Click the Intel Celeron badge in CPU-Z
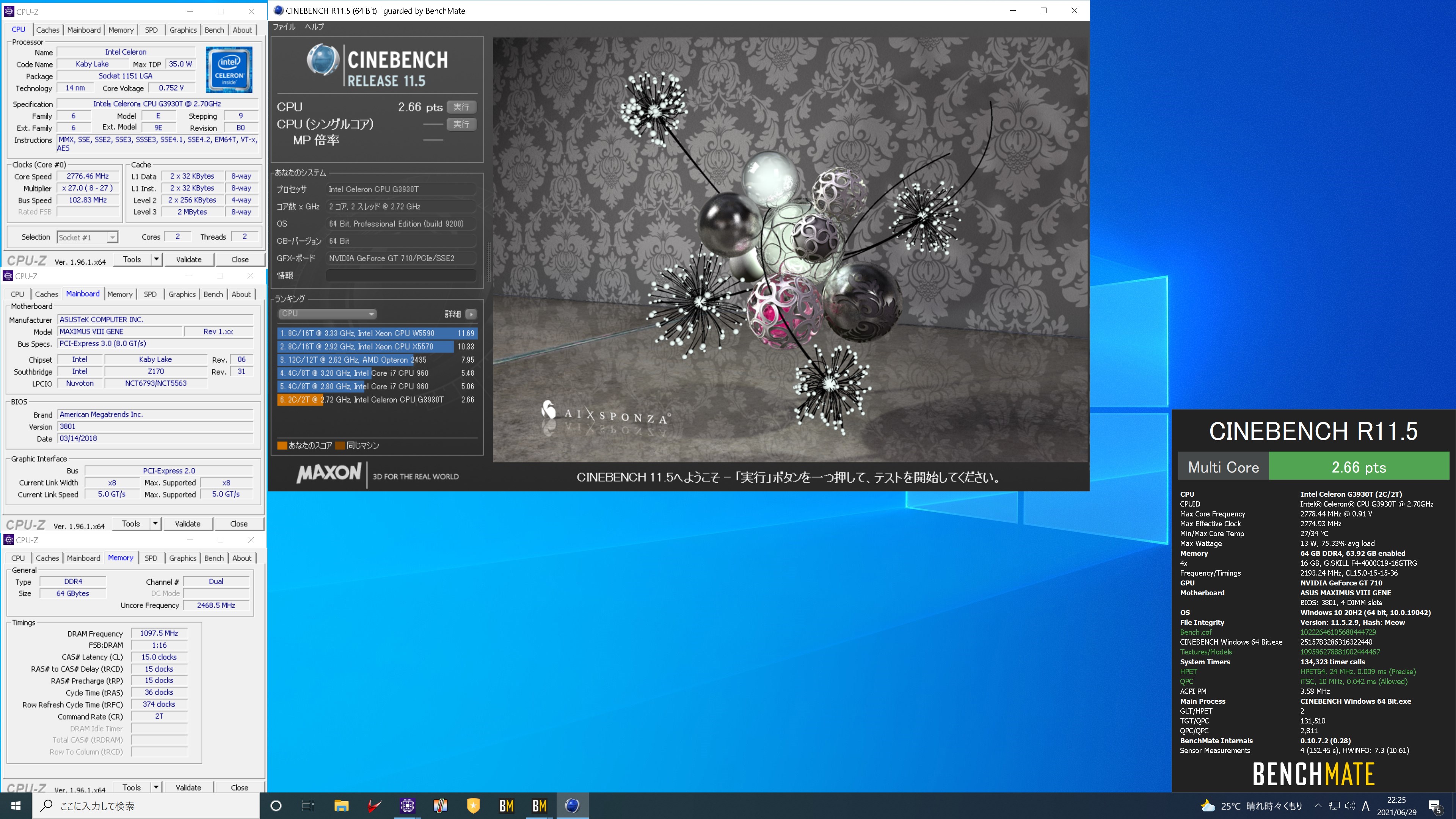The image size is (1456, 819). (229, 70)
